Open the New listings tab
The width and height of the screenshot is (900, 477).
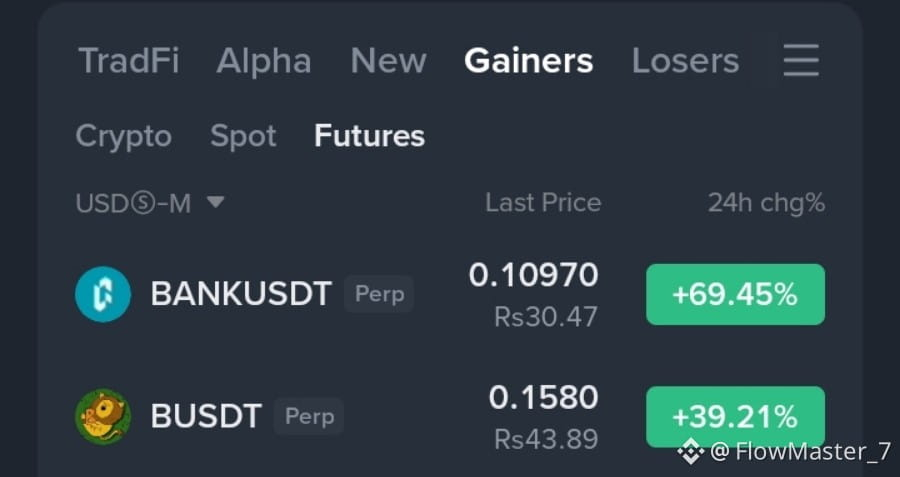pyautogui.click(x=389, y=61)
